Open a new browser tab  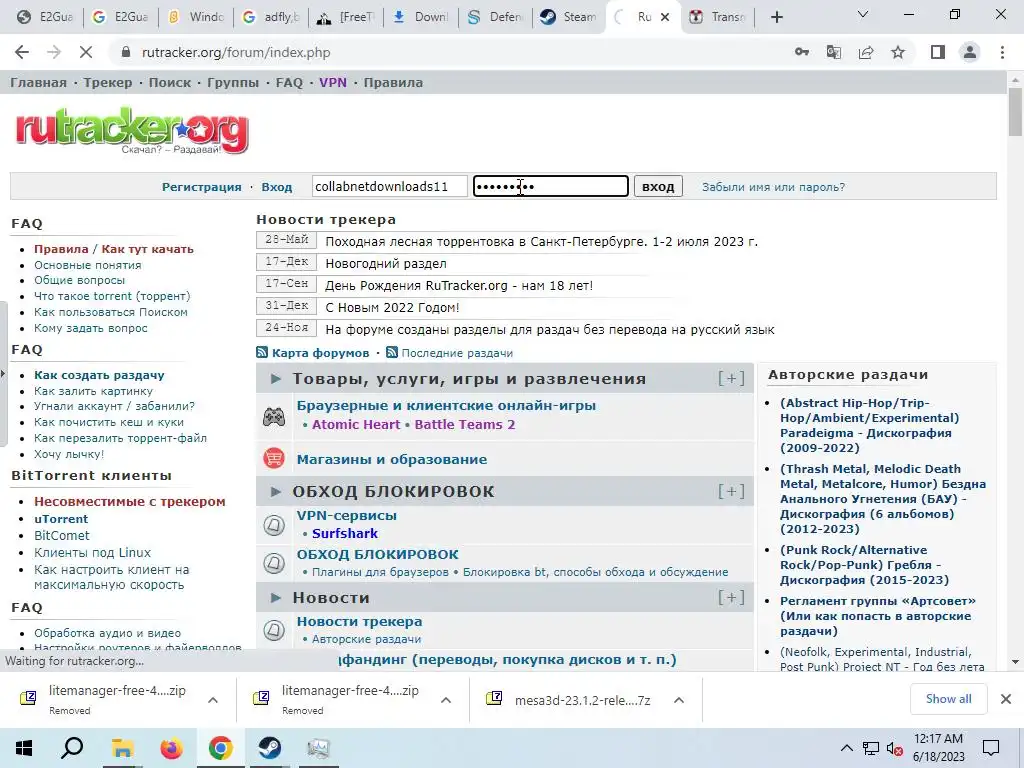776,17
